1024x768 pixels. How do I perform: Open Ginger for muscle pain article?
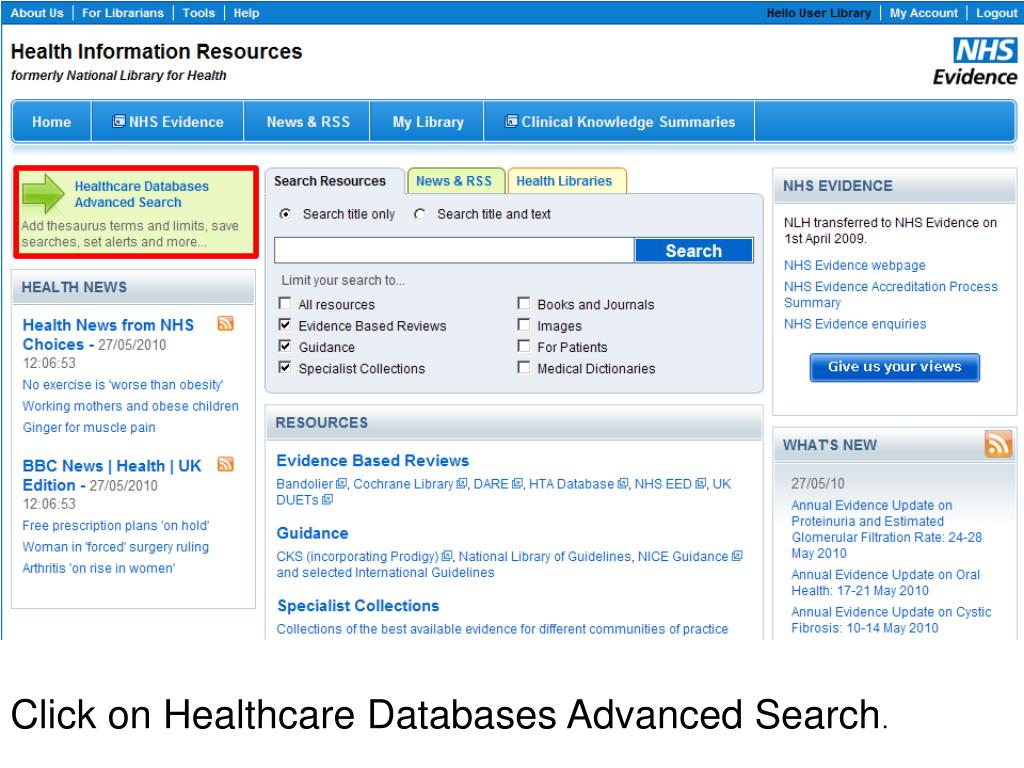(x=89, y=428)
